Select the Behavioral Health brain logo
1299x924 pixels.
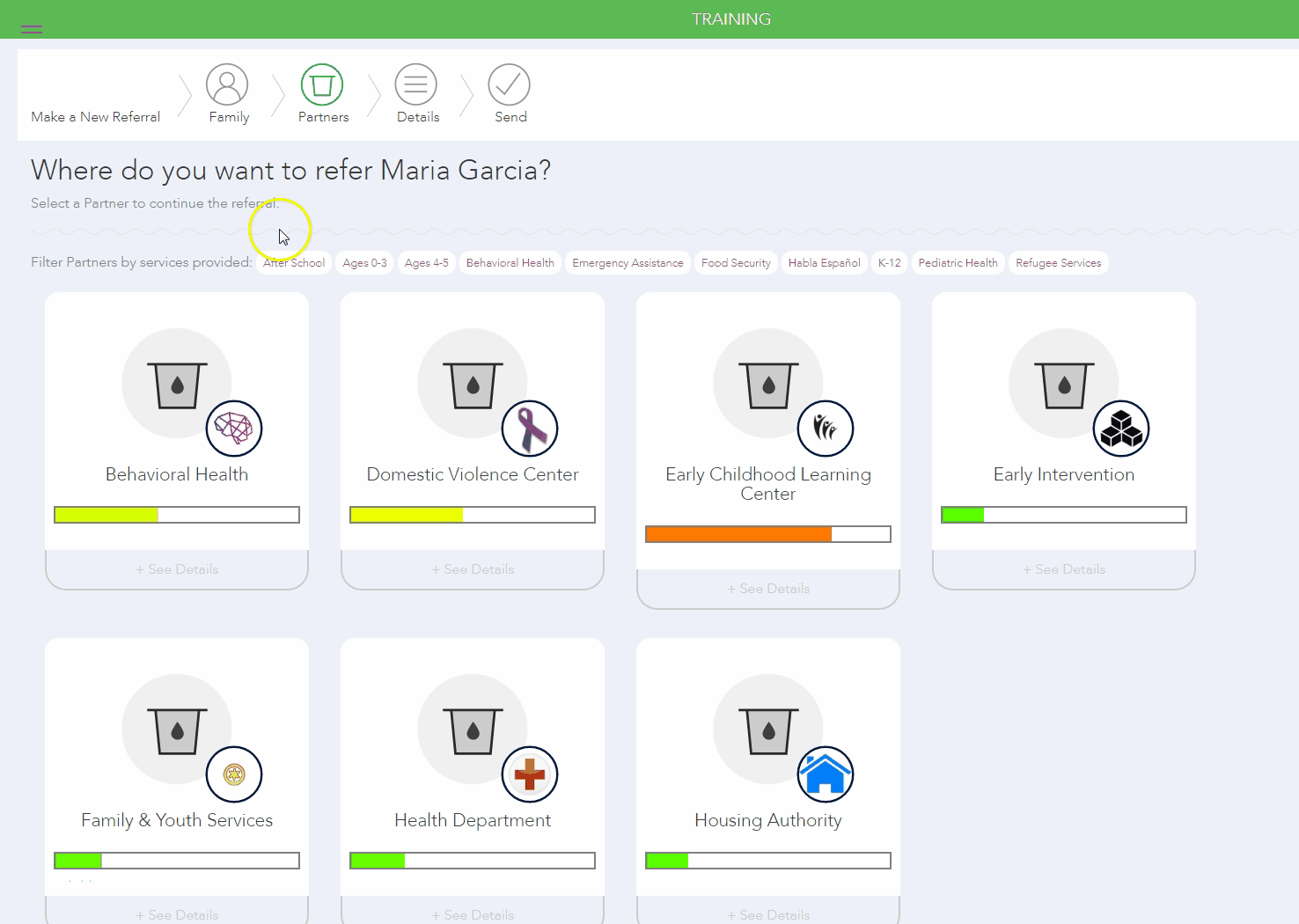[x=234, y=429]
